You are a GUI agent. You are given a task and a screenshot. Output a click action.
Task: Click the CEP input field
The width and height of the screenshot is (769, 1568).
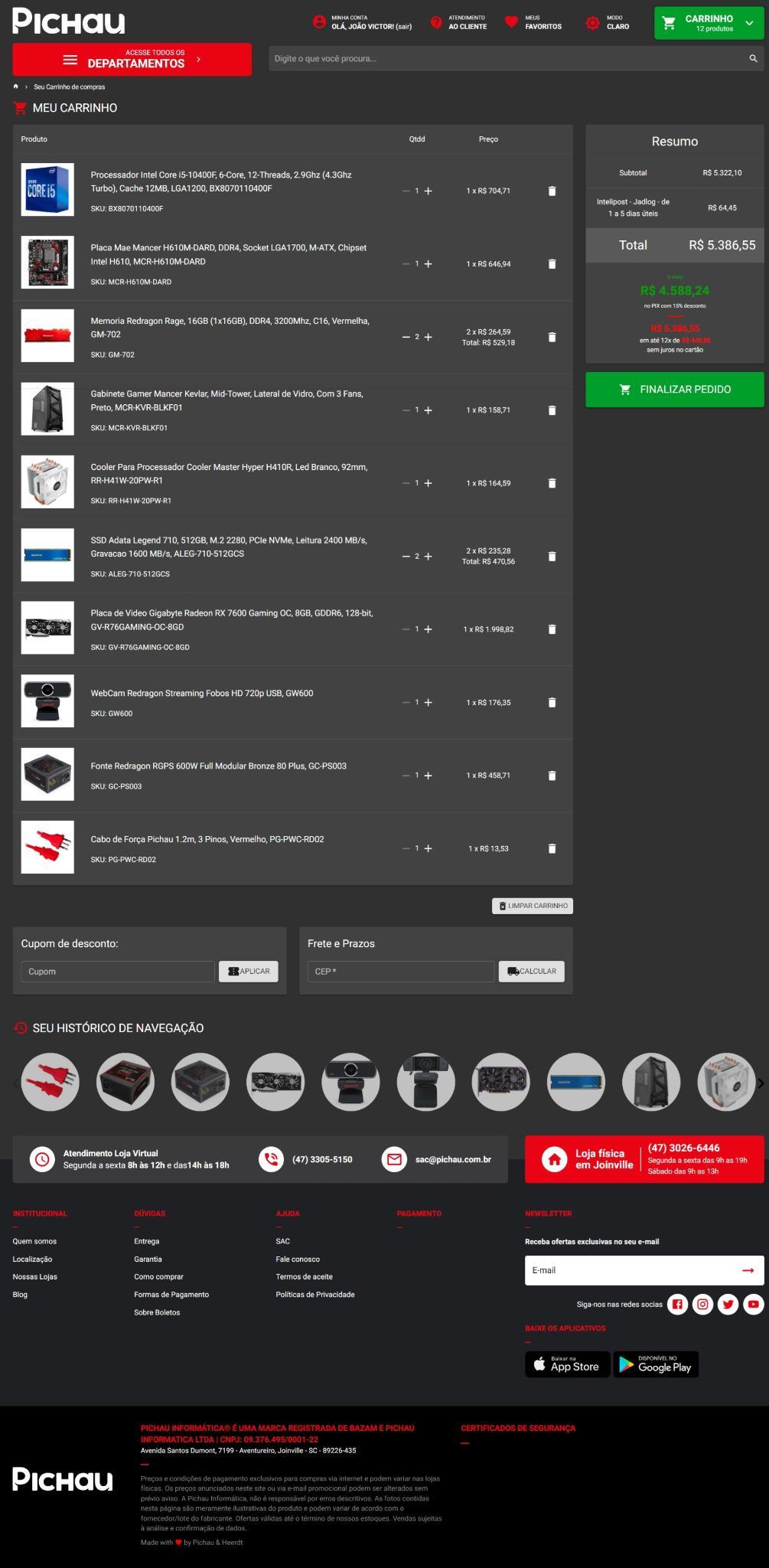[x=401, y=972]
